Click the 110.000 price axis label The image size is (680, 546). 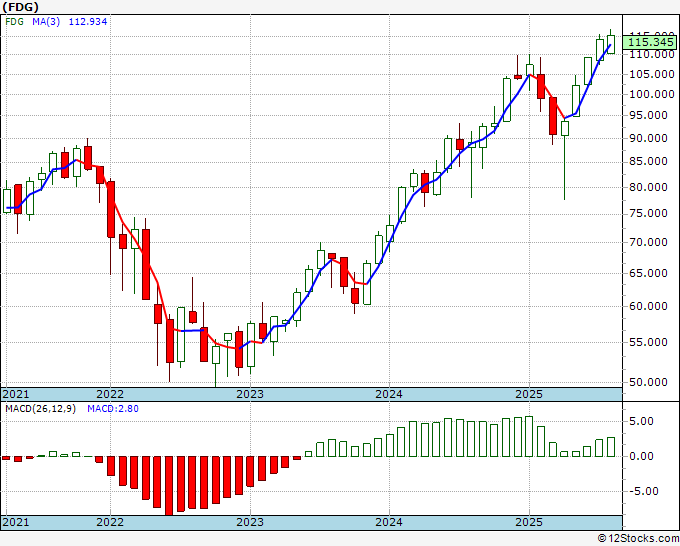(x=652, y=55)
